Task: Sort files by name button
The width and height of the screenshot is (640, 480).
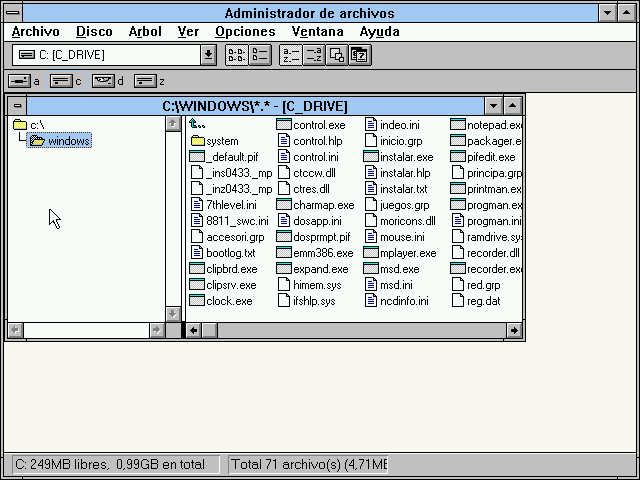Action: point(291,55)
